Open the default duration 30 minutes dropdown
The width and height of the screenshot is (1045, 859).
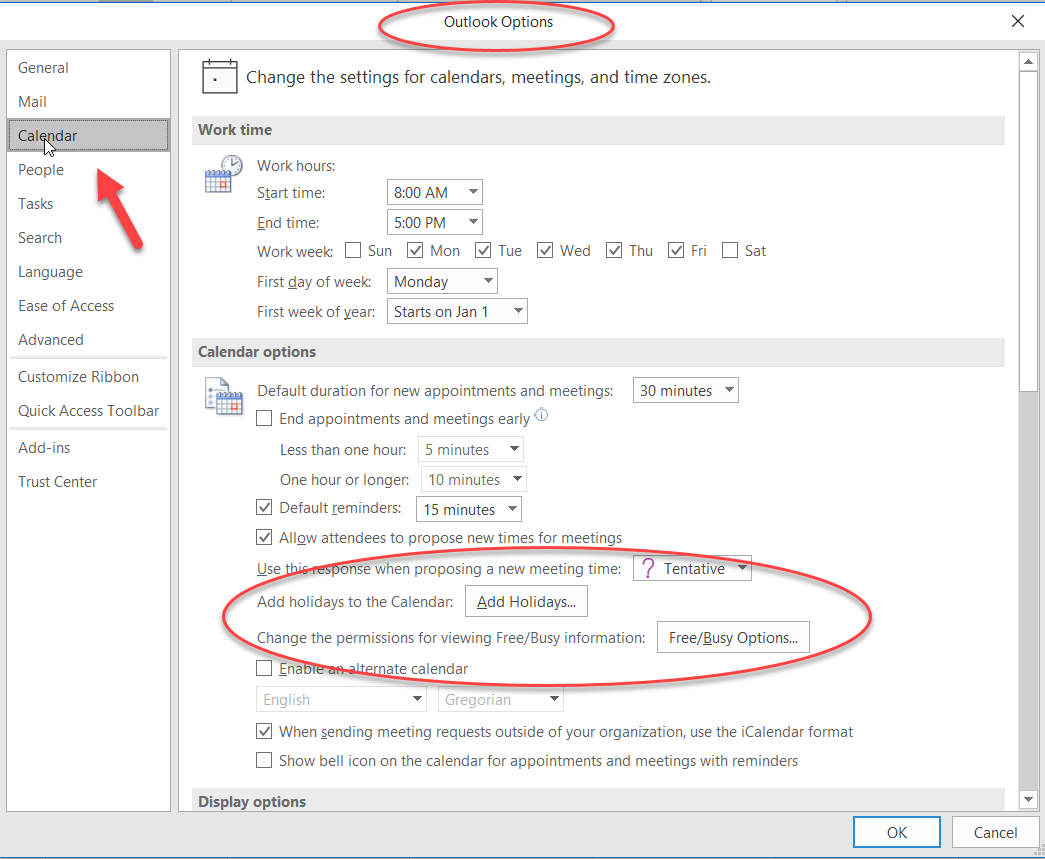point(686,390)
